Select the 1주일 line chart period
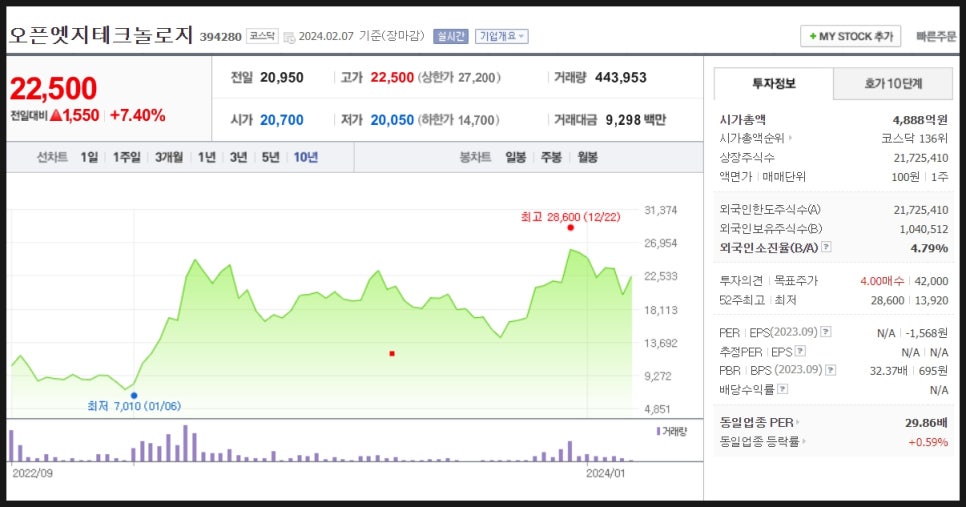Screen dimensions: 966x507 [126, 158]
